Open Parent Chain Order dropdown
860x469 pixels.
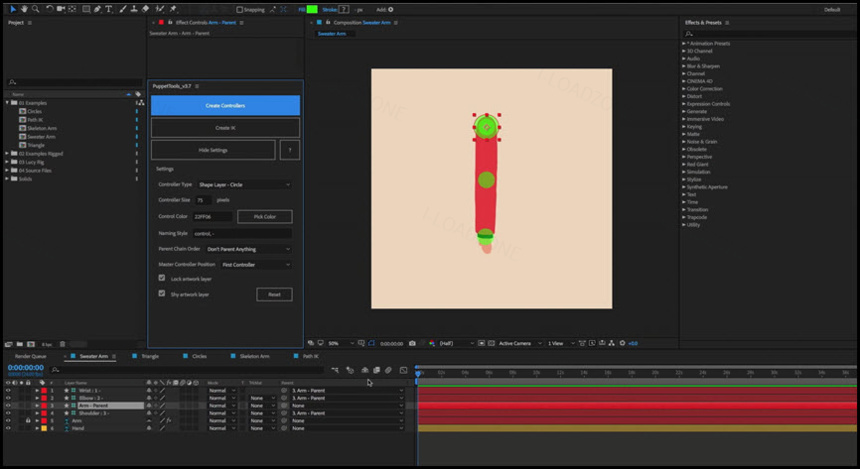tap(248, 249)
